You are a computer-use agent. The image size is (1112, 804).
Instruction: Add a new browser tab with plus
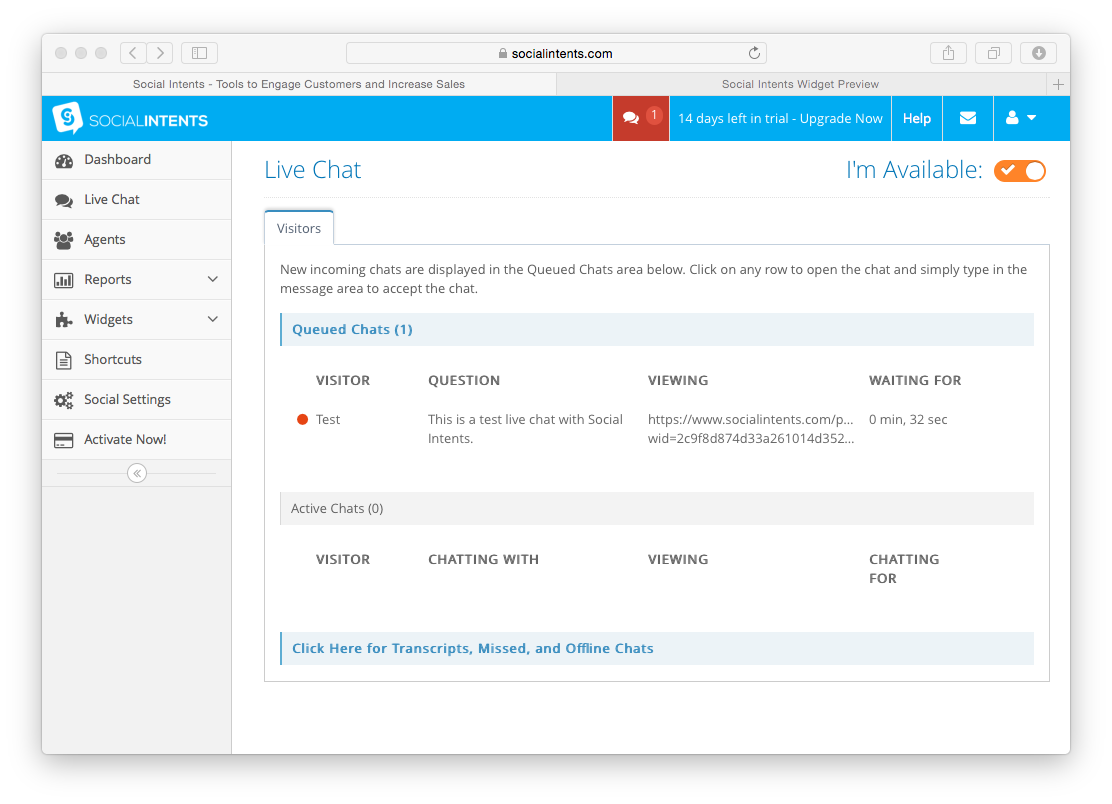pos(1058,84)
